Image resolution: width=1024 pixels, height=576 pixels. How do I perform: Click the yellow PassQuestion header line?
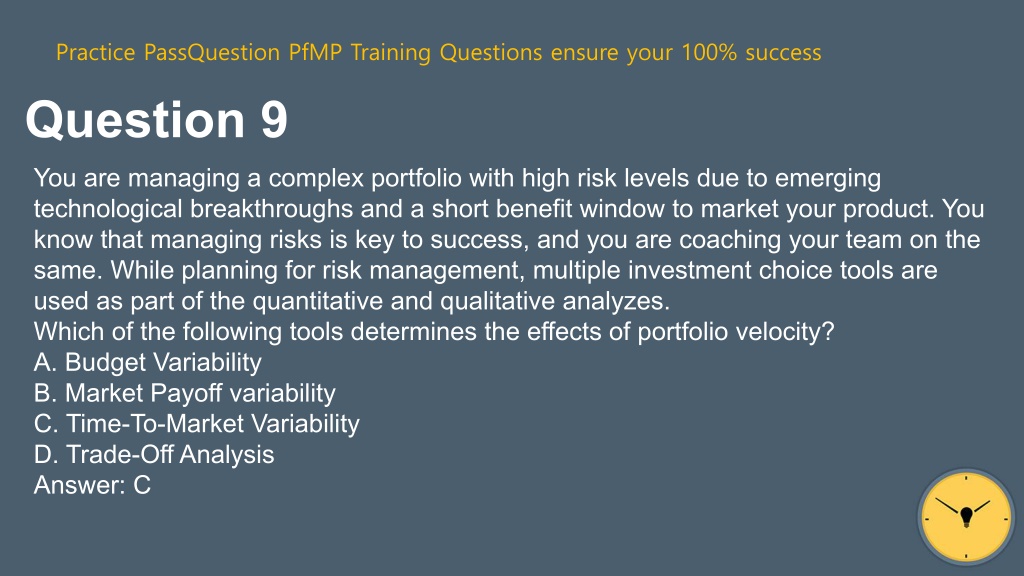coord(438,52)
